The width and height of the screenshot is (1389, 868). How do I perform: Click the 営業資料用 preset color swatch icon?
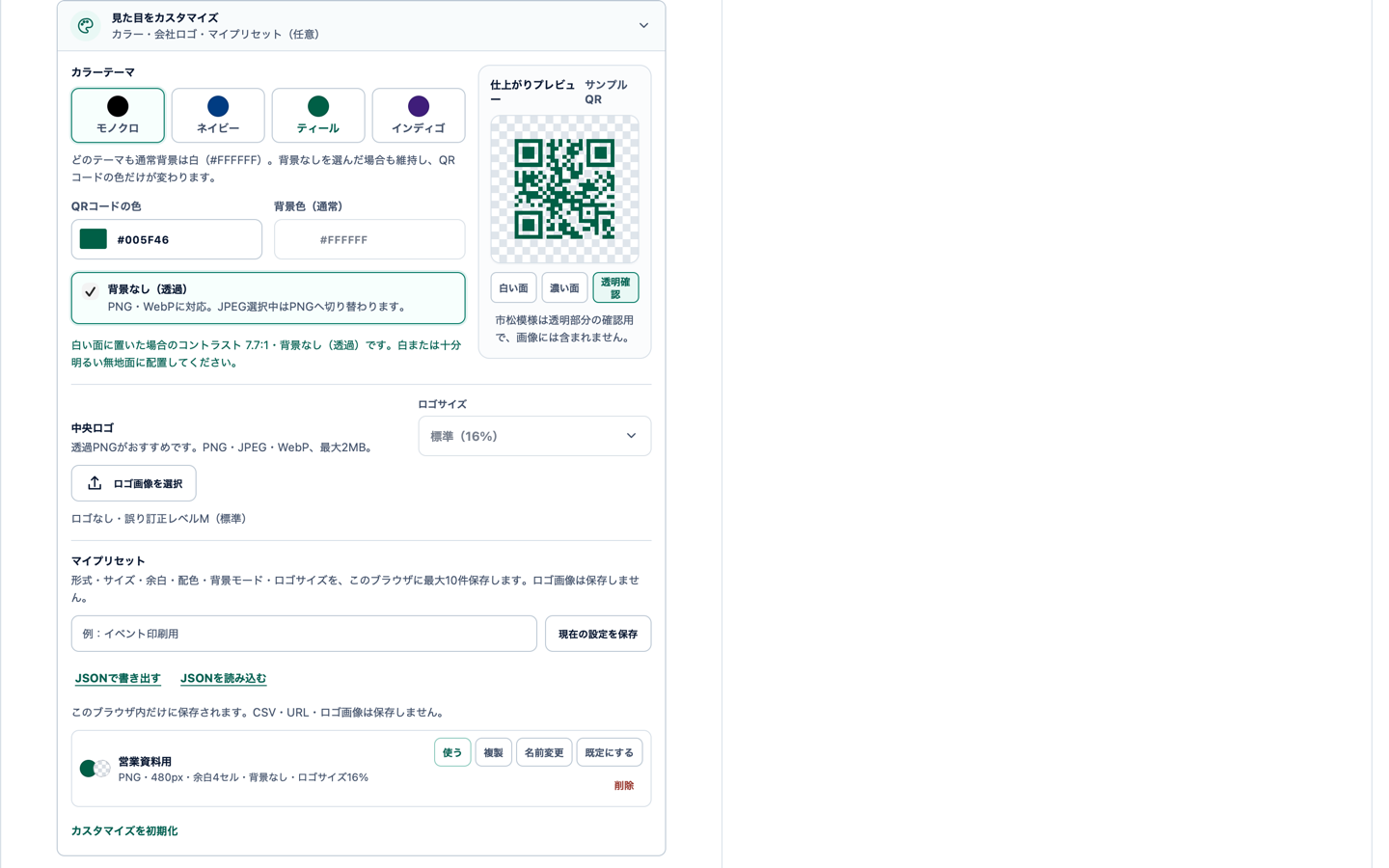coord(95,769)
